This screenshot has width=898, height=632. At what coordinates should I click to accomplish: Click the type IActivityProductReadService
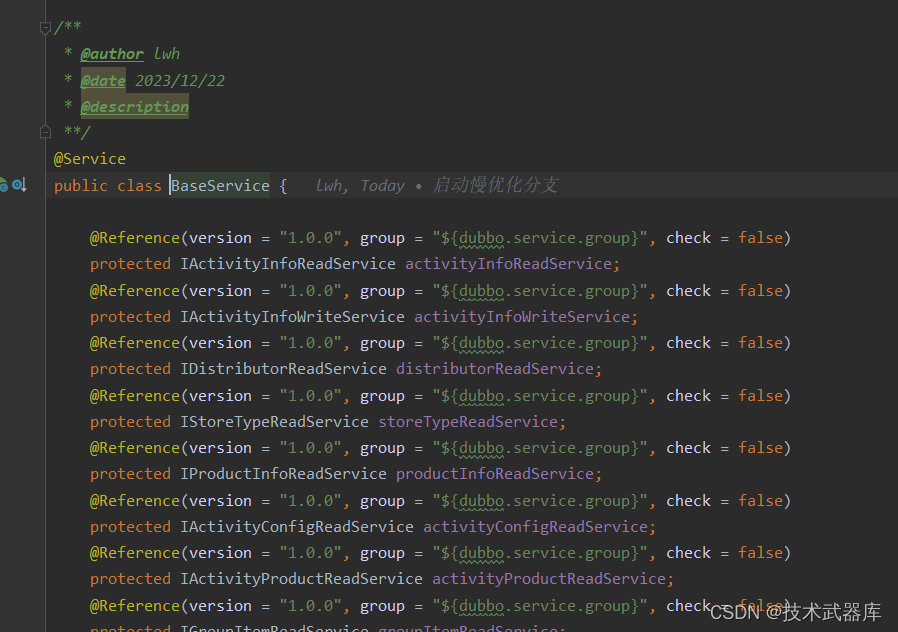(x=301, y=579)
